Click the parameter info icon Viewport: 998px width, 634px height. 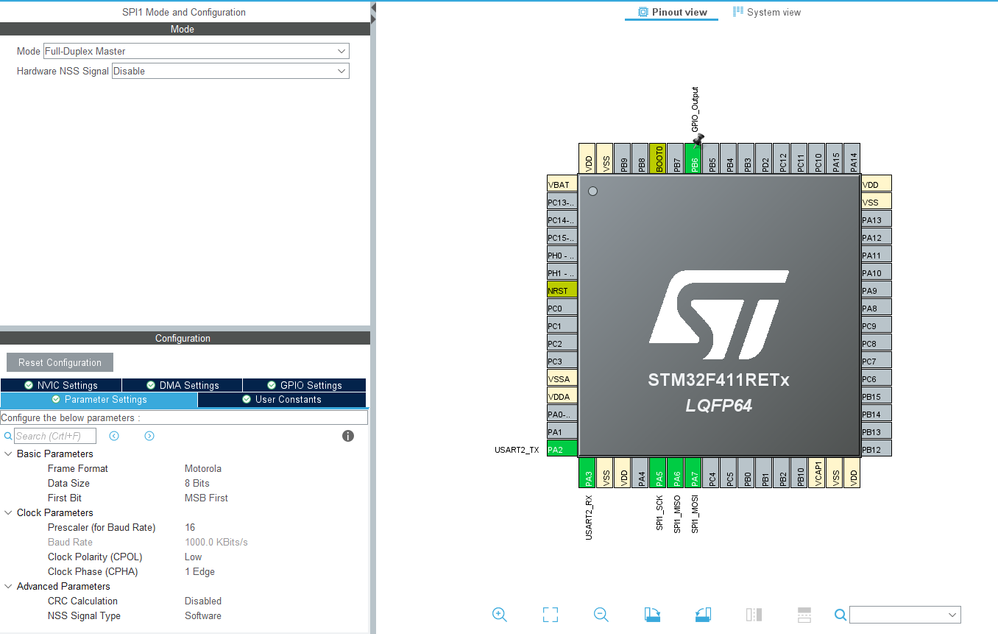point(348,436)
